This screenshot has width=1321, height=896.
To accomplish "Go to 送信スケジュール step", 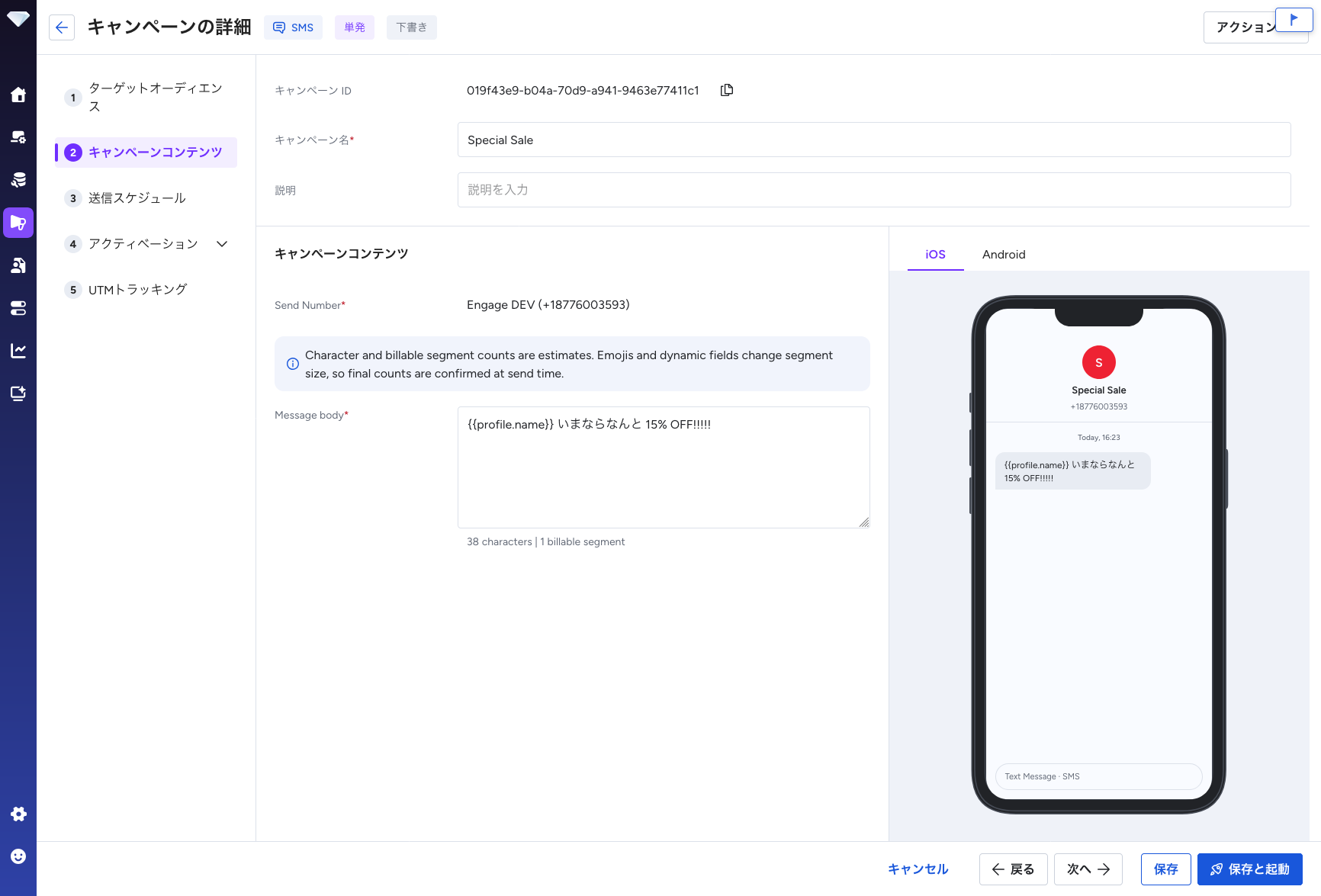I will pos(137,198).
